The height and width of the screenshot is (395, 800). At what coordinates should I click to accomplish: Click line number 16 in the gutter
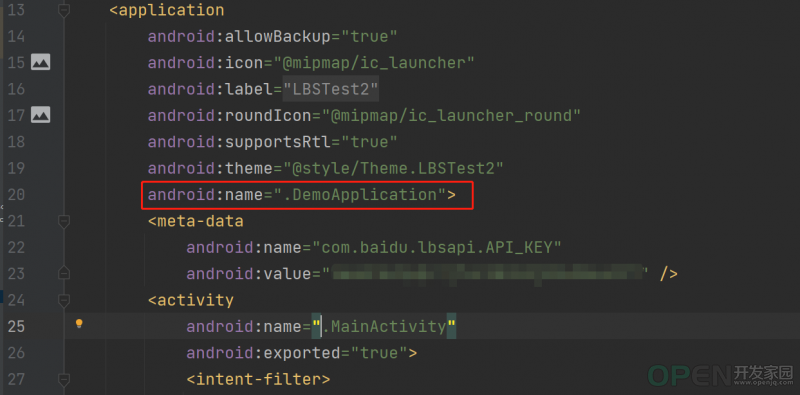pos(17,89)
